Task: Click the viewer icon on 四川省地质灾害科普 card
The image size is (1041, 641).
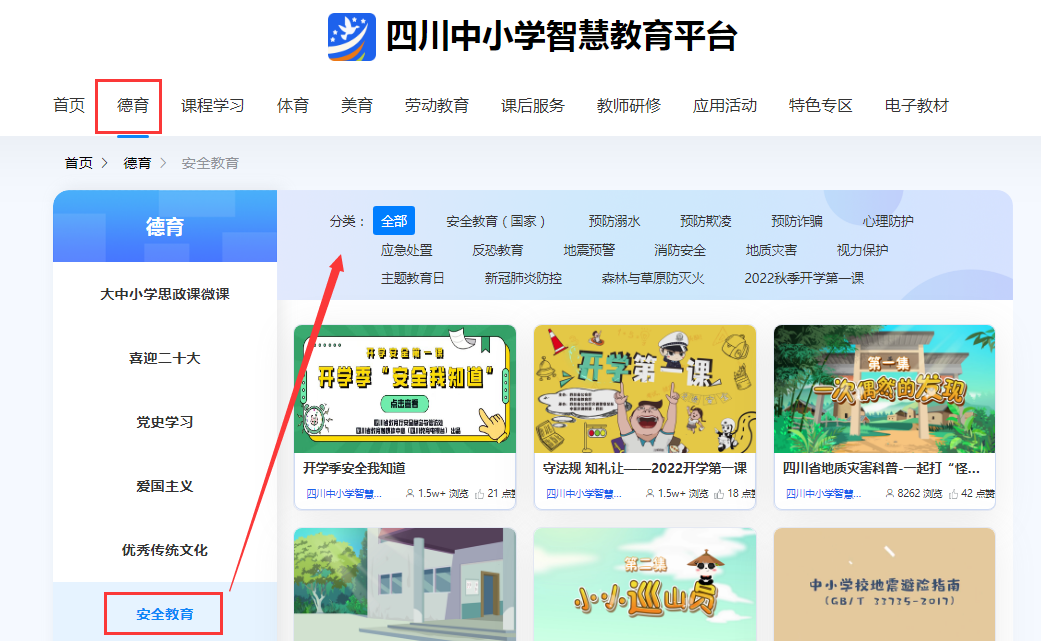Action: point(890,494)
